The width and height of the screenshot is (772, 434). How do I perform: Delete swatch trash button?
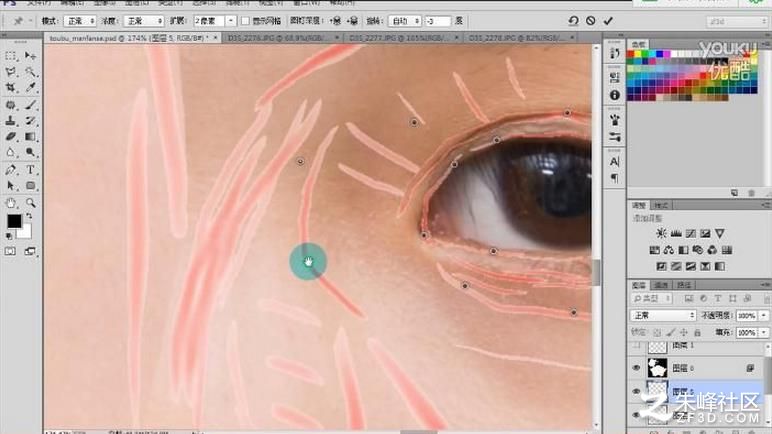751,193
